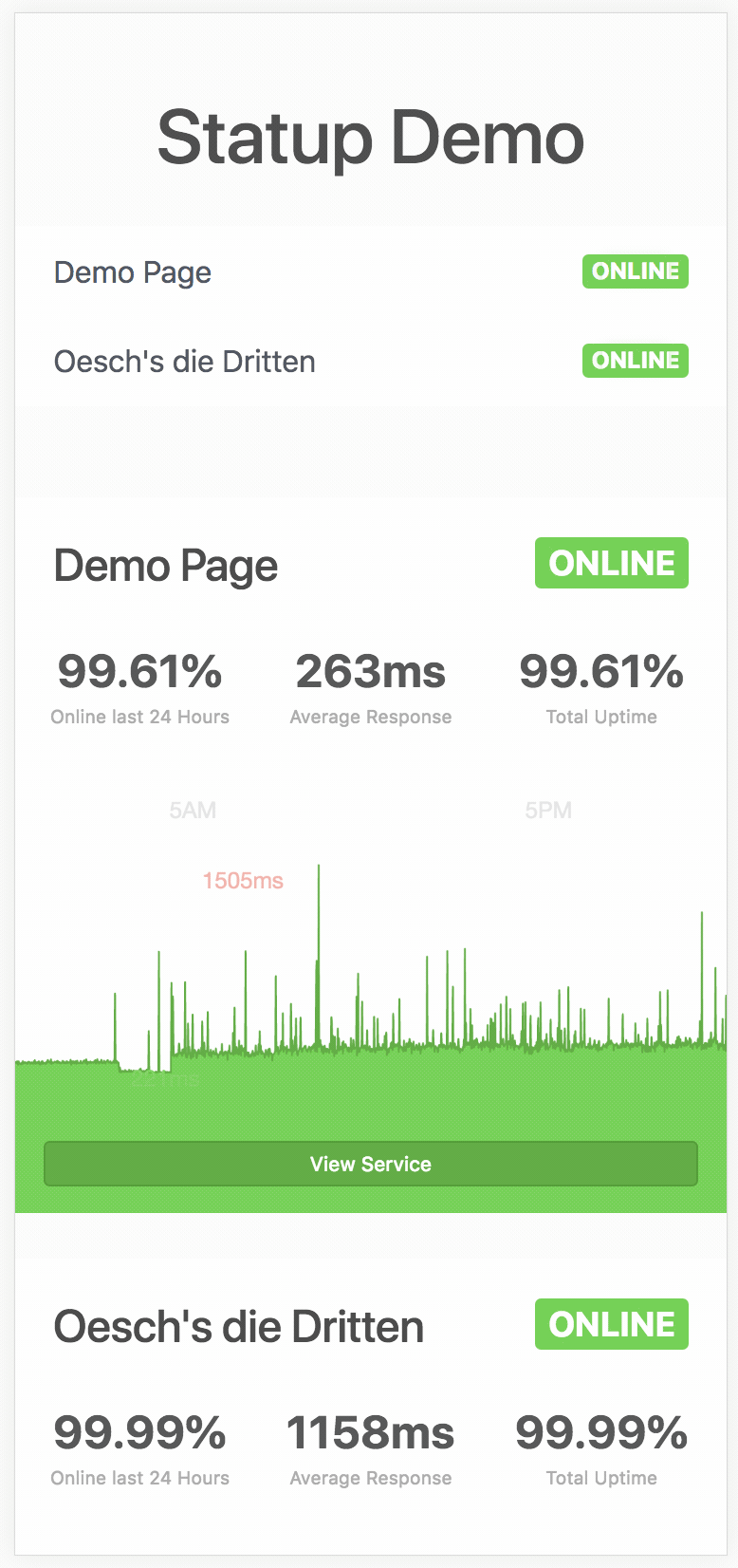Click Average Response label under 263ms
The height and width of the screenshot is (1568, 738).
pos(371,717)
